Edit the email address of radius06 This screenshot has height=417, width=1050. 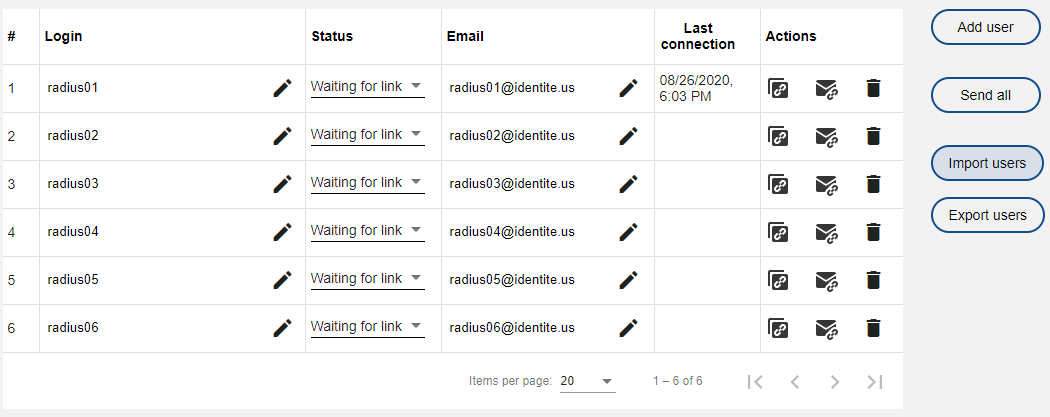coord(628,328)
